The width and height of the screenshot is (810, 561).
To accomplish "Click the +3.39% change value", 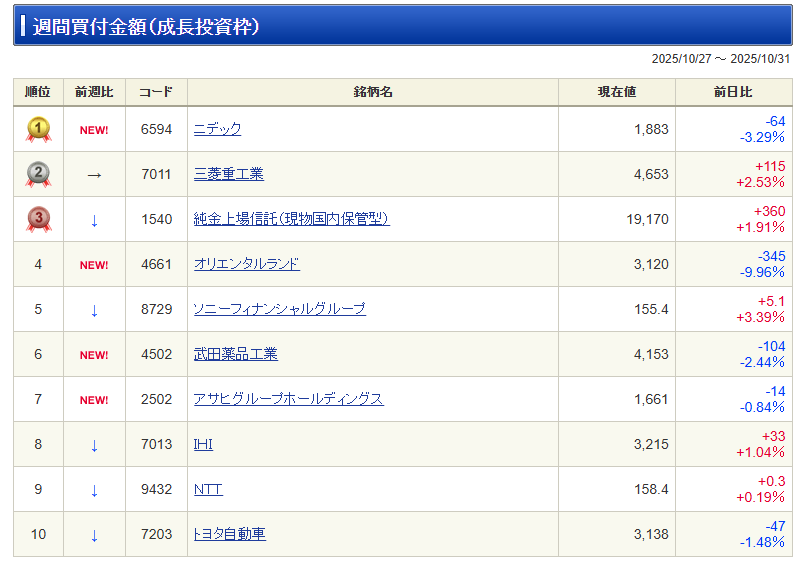I will [760, 317].
